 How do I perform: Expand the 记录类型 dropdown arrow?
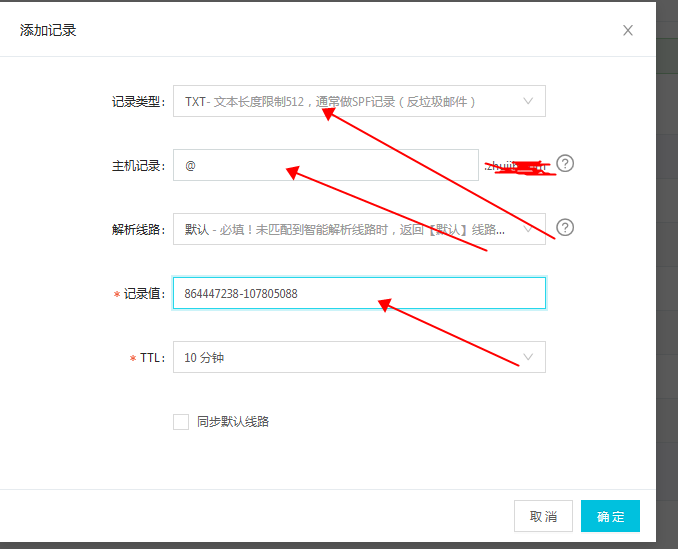528,101
